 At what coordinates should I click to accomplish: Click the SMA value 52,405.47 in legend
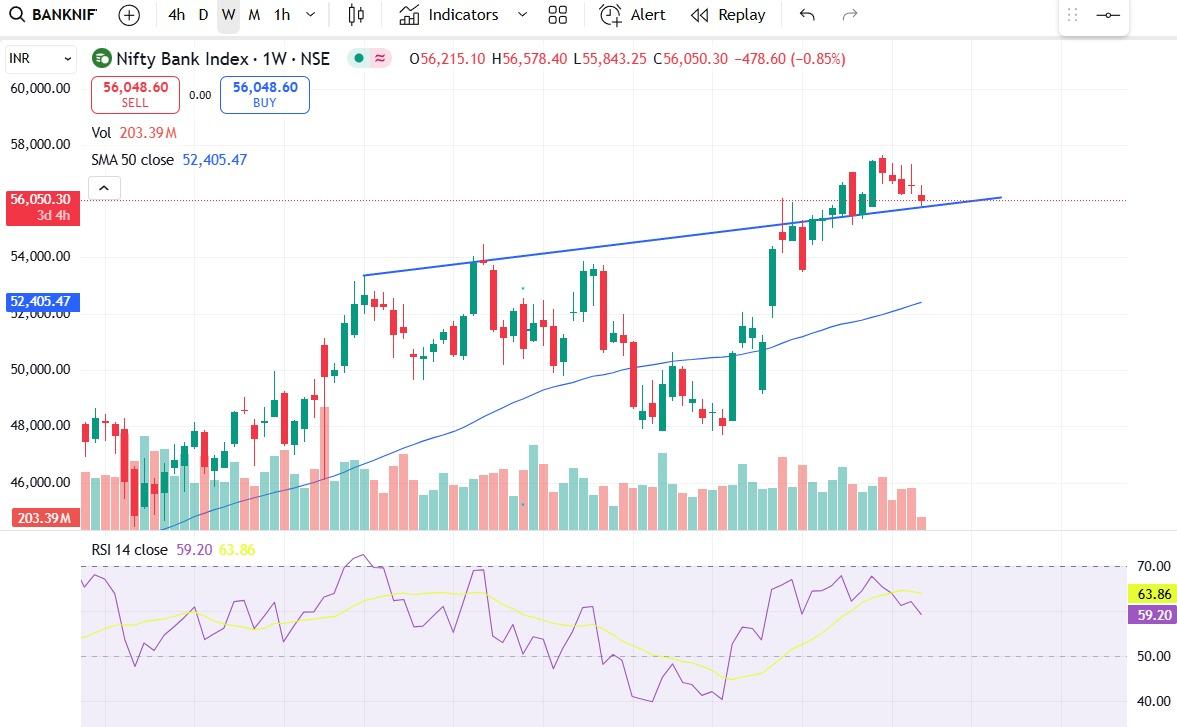coord(215,160)
